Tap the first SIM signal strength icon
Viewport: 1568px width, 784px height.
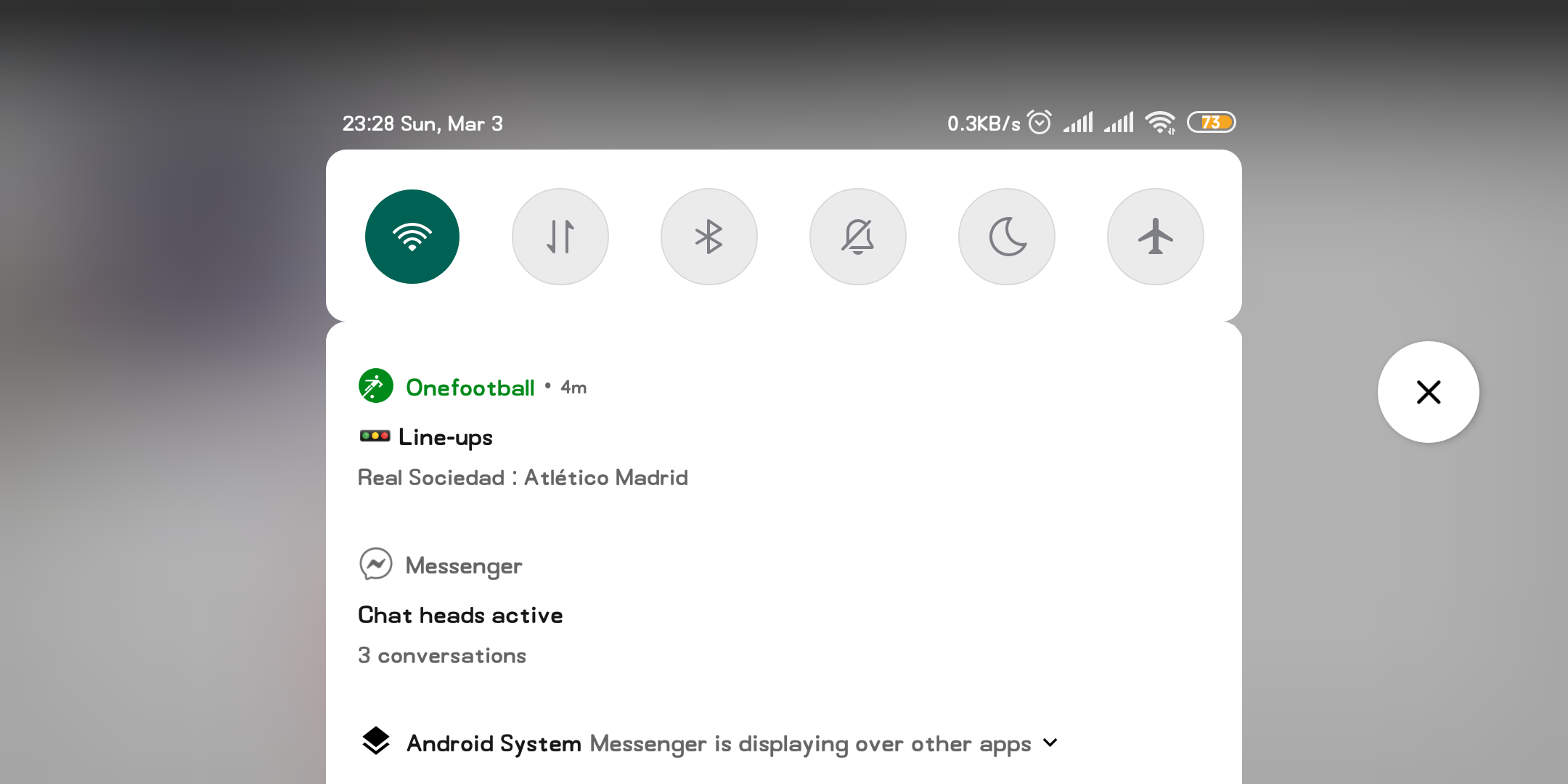[x=1078, y=122]
